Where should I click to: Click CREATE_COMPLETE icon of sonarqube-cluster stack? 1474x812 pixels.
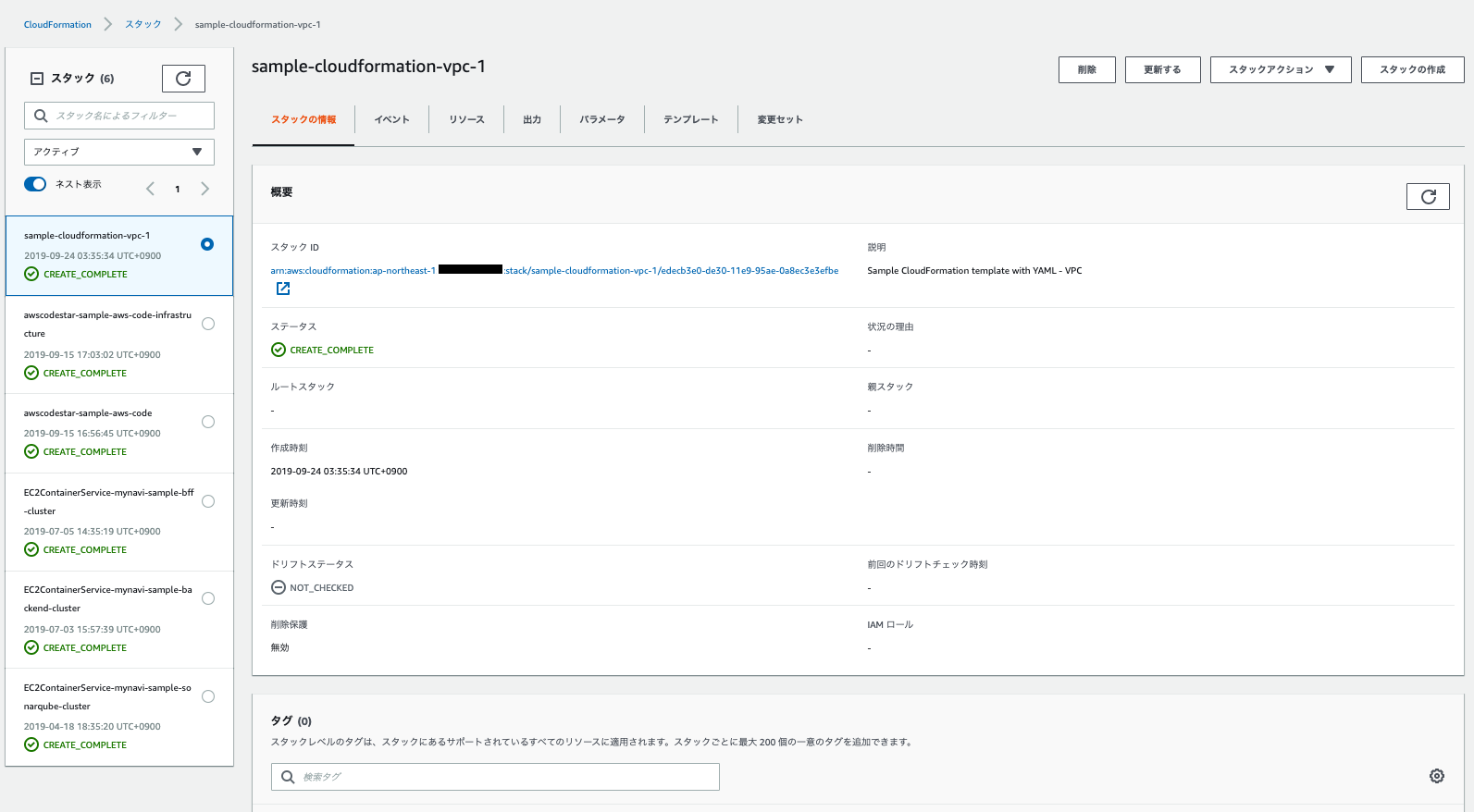[x=31, y=744]
